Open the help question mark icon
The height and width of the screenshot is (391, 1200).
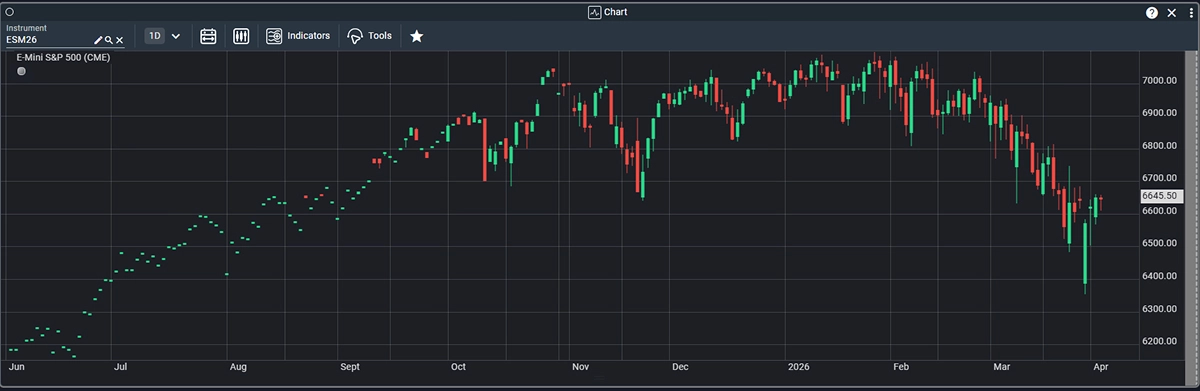point(1152,12)
